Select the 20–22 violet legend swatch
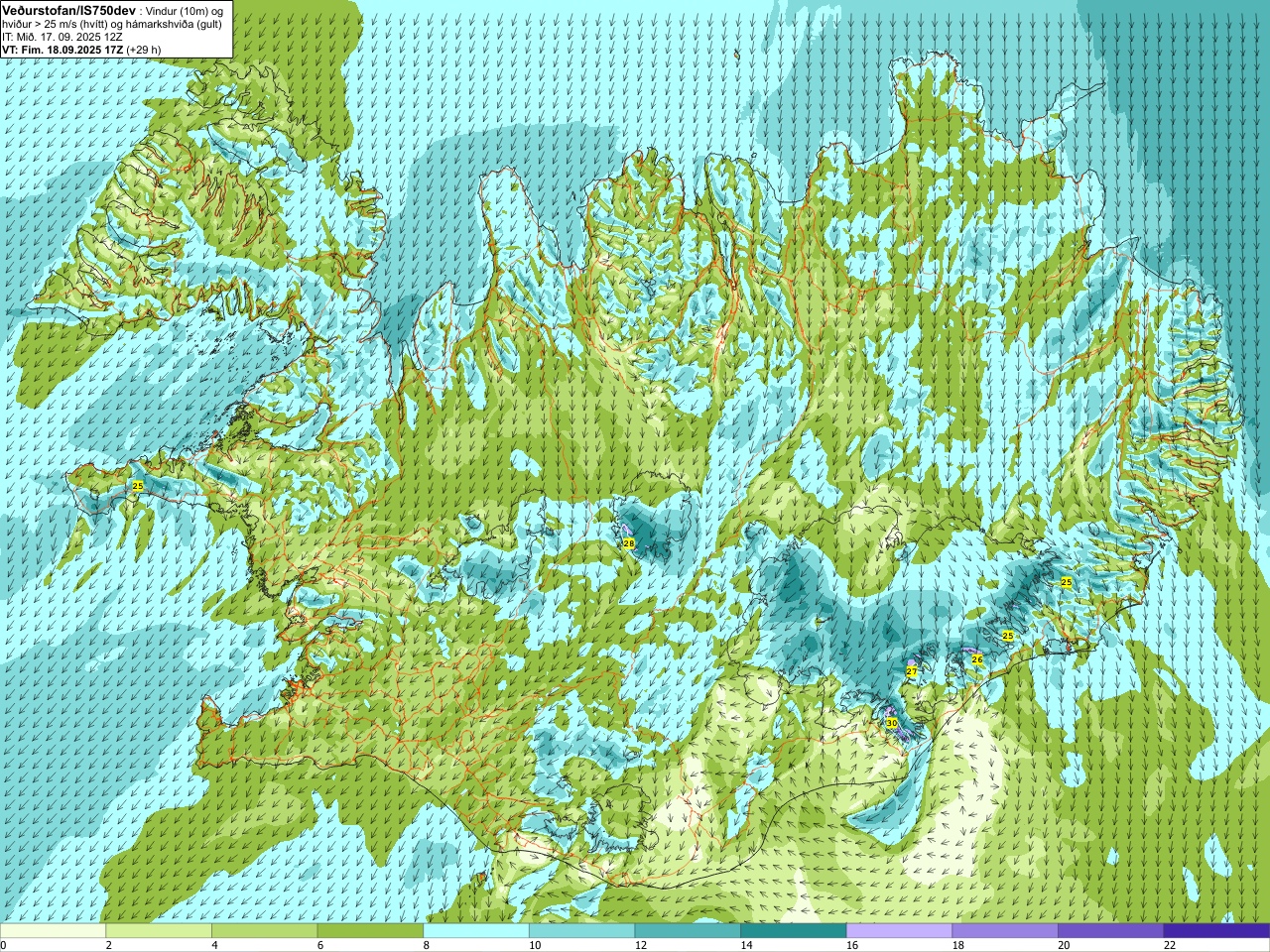Screen dimensions: 1270x952 [1111, 931]
